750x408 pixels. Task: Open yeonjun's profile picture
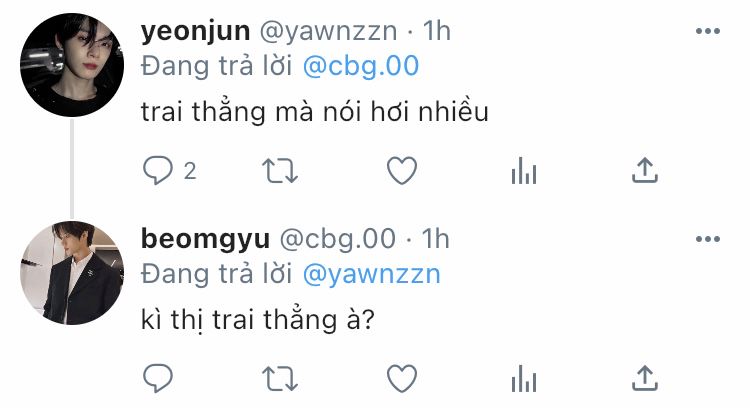pos(72,65)
